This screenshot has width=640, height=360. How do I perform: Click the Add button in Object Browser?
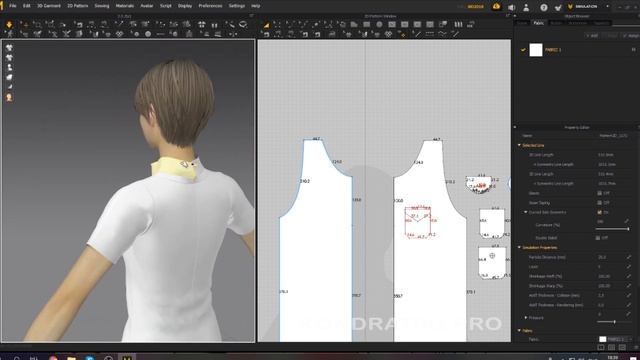(x=593, y=36)
